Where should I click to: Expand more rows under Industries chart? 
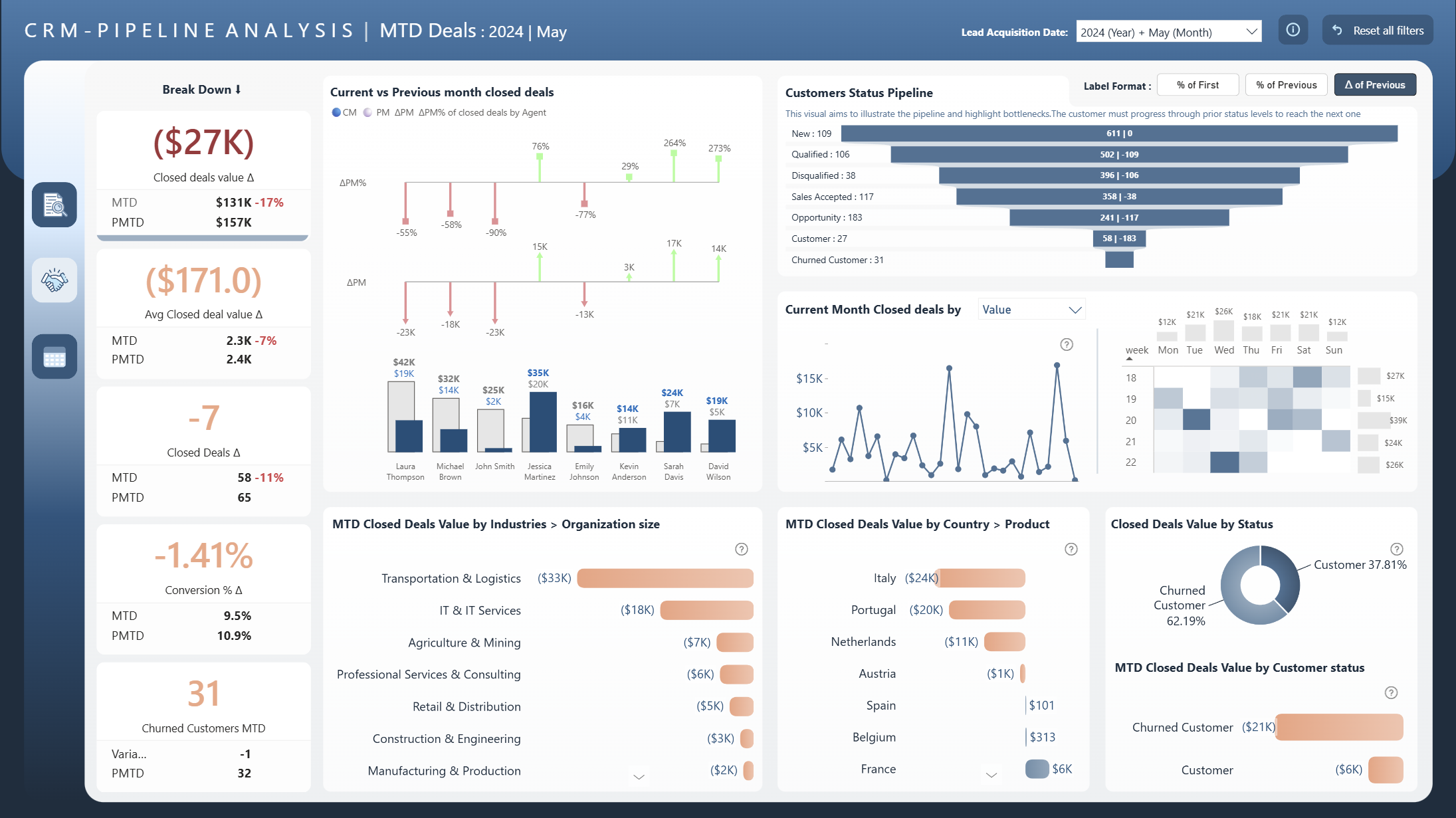pos(639,776)
